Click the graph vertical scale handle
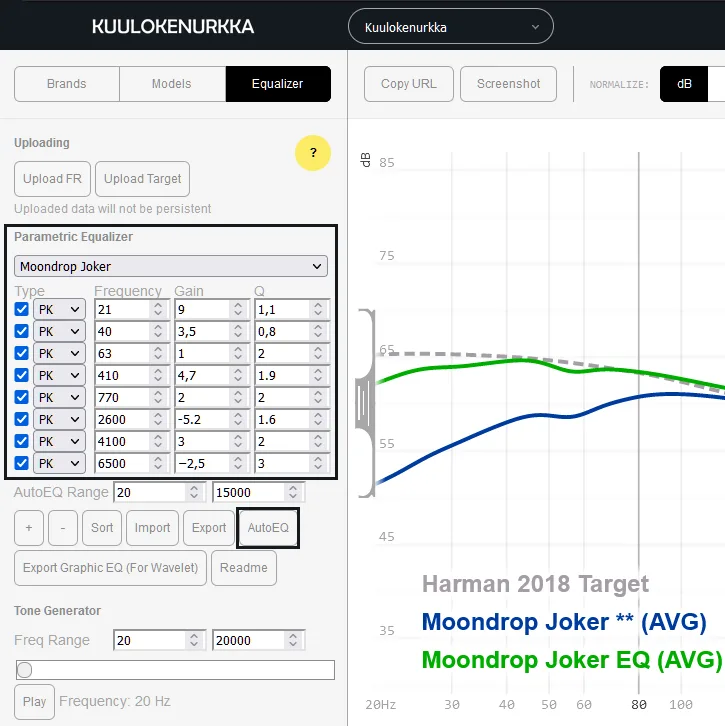This screenshot has height=726, width=725. click(x=365, y=403)
